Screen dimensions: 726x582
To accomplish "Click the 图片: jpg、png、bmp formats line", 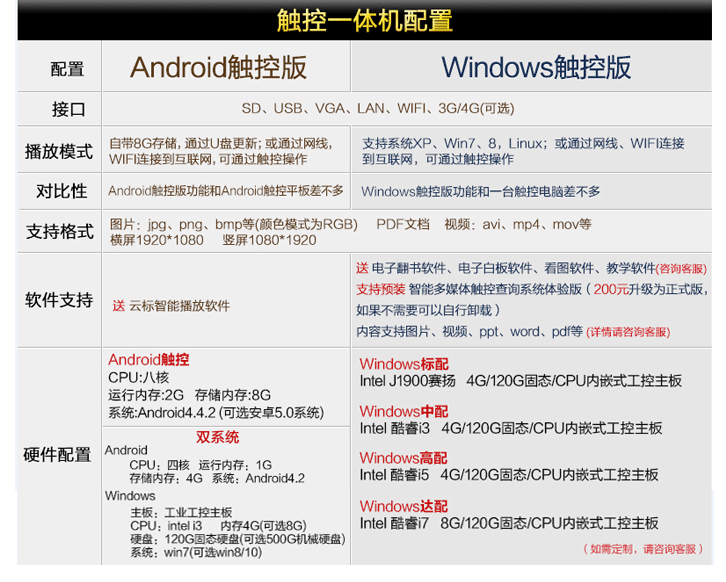I will click(234, 225).
